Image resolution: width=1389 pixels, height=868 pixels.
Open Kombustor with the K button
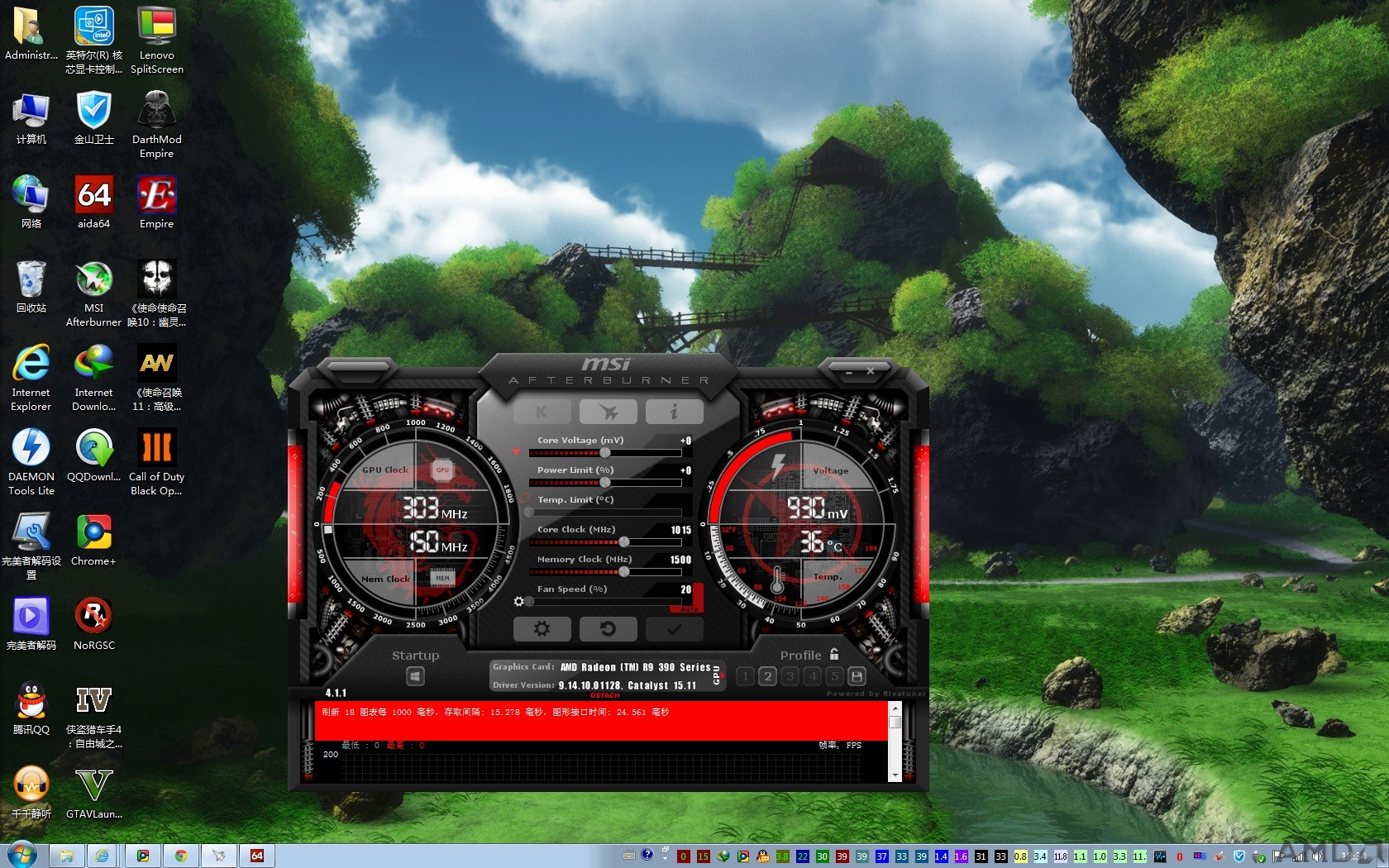(542, 411)
